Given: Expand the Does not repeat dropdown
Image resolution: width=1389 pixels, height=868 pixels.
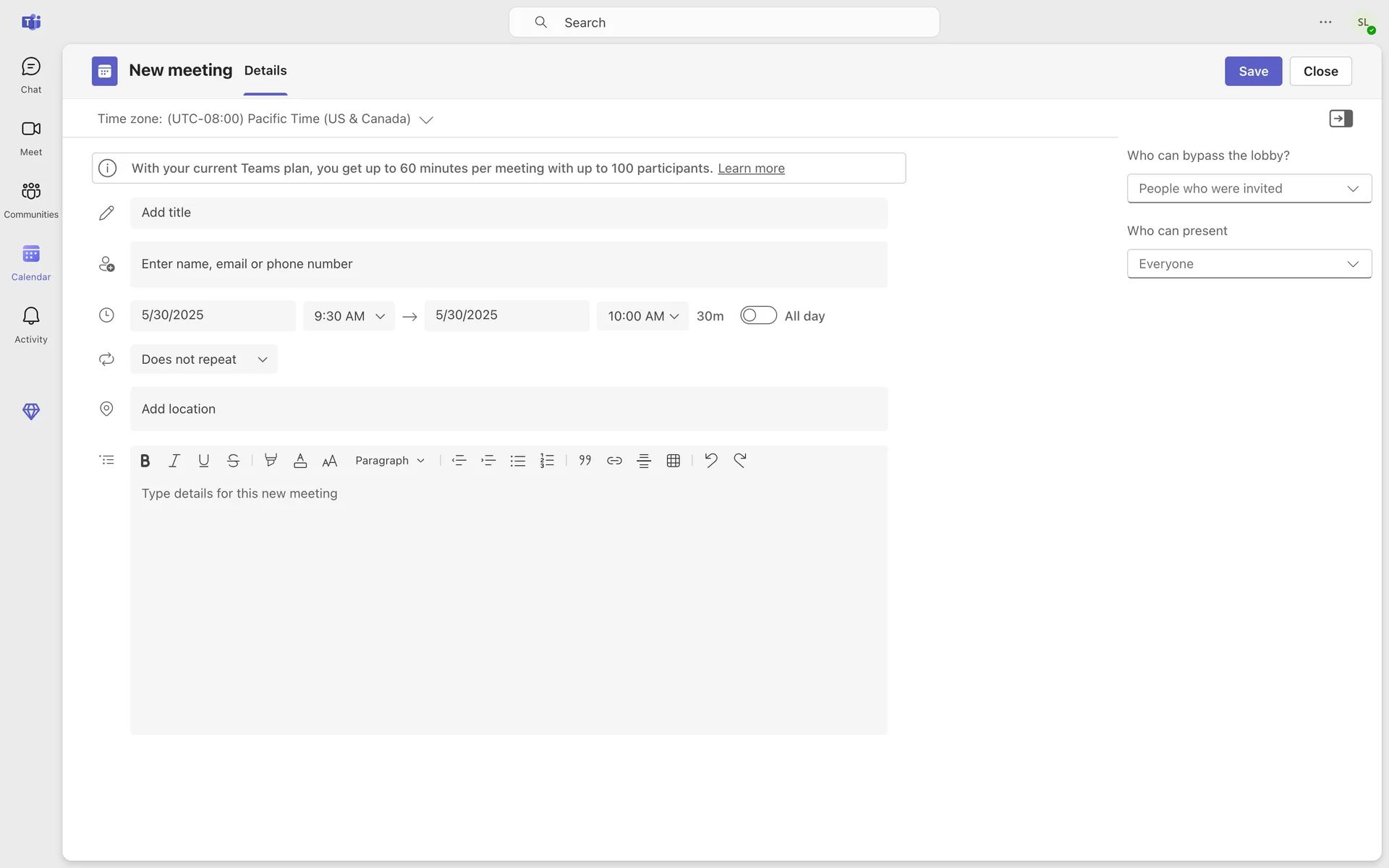Looking at the screenshot, I should click(x=204, y=359).
